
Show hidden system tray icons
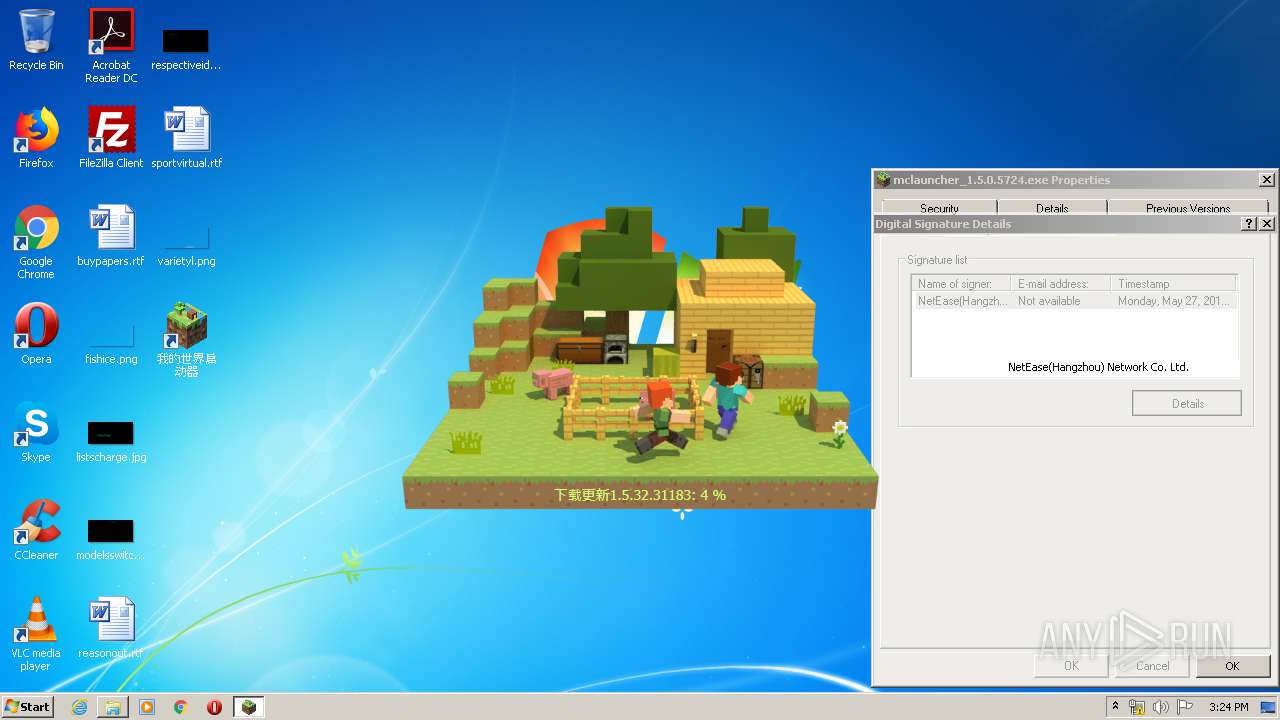pos(1116,707)
